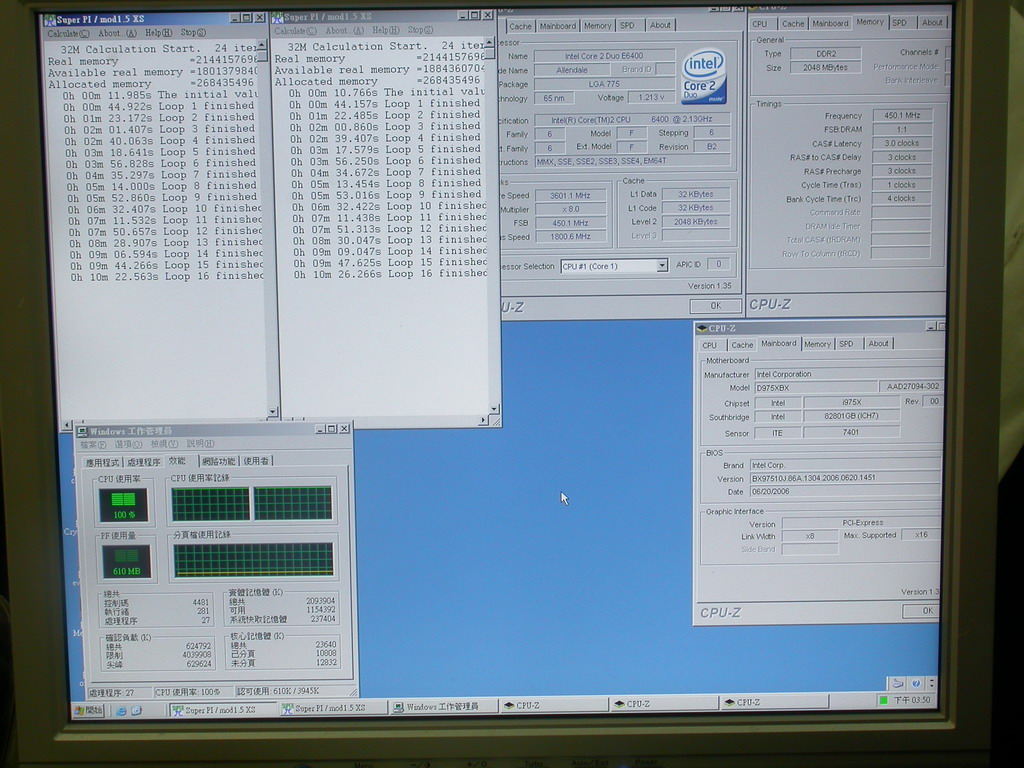Click the Intel Core 2 Duo logo in CPU-Z
Viewport: 1024px width, 768px height.
click(x=703, y=76)
